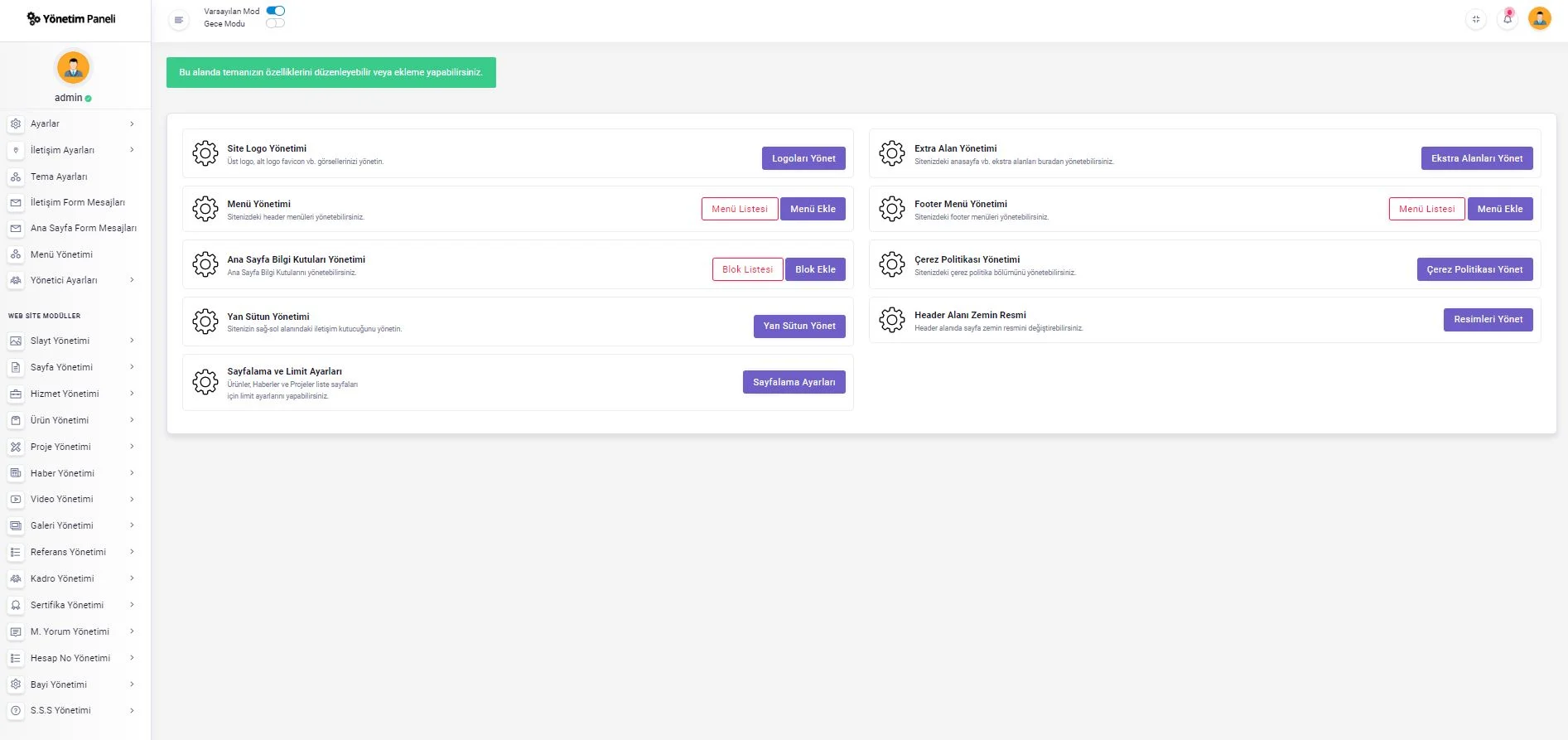
Task: Click the gear icon beside Extra Alan Yönetimi
Action: tap(892, 153)
